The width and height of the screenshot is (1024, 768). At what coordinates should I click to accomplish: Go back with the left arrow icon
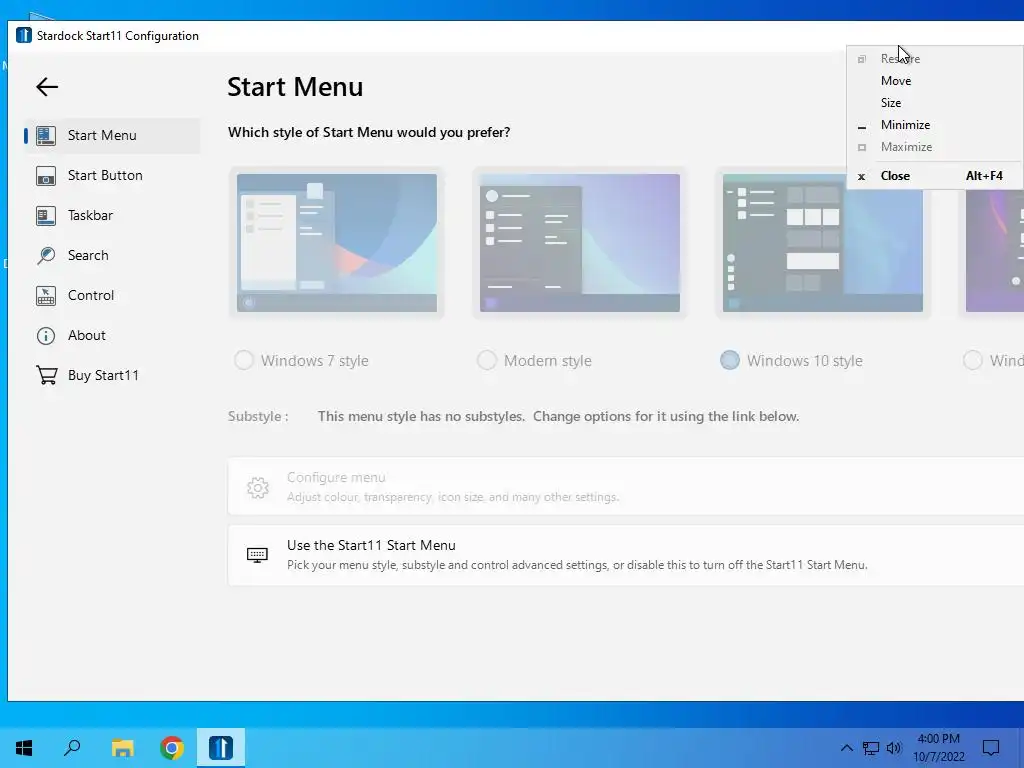click(x=47, y=87)
